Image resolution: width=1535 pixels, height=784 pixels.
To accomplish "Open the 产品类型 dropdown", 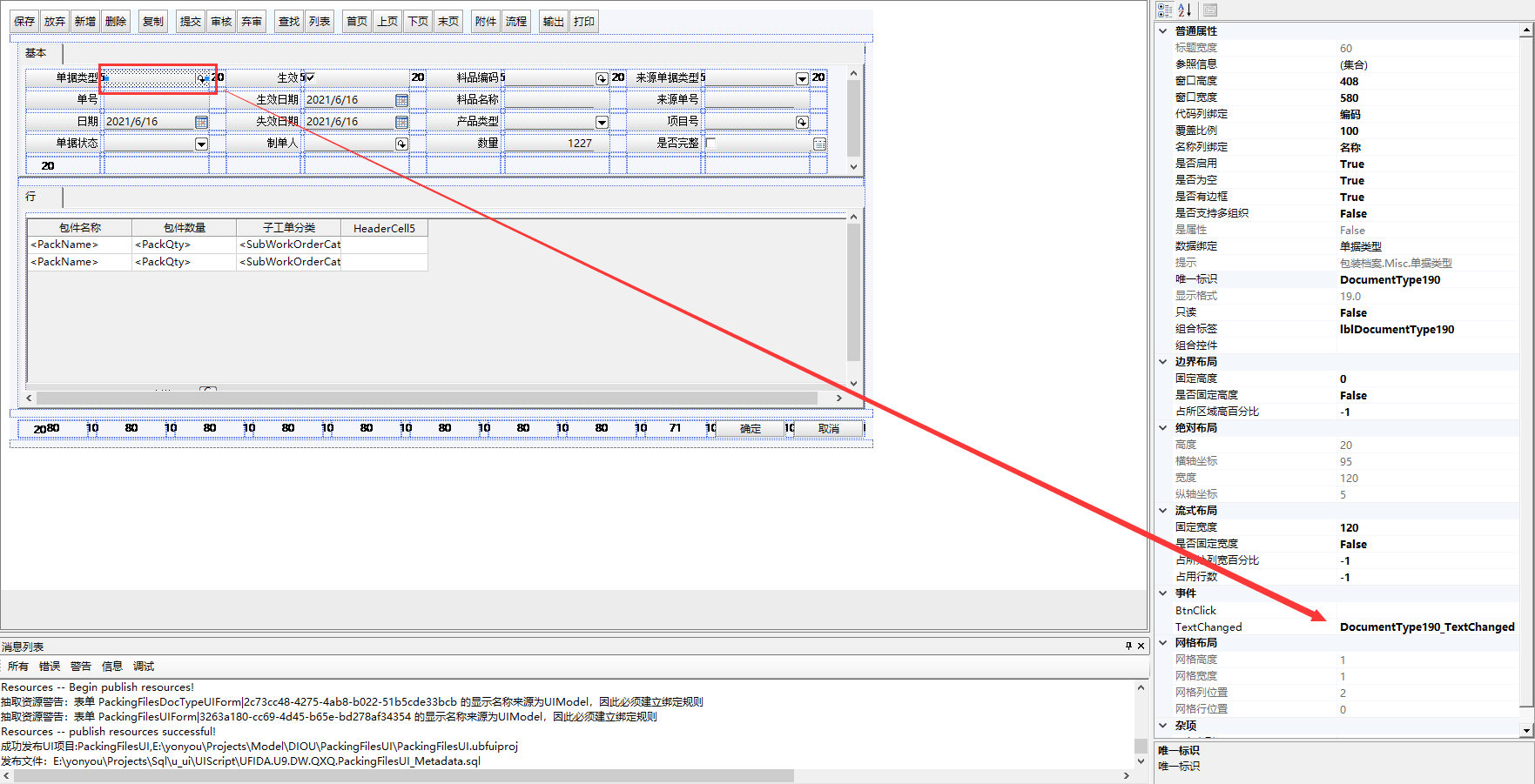I will 602,122.
